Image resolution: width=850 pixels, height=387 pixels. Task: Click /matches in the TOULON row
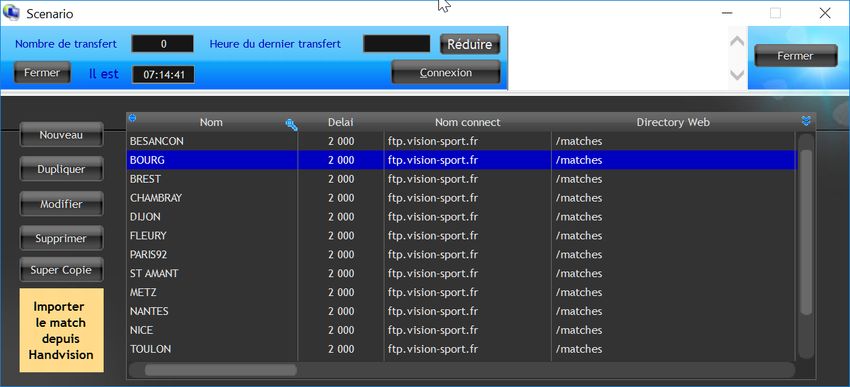(579, 350)
